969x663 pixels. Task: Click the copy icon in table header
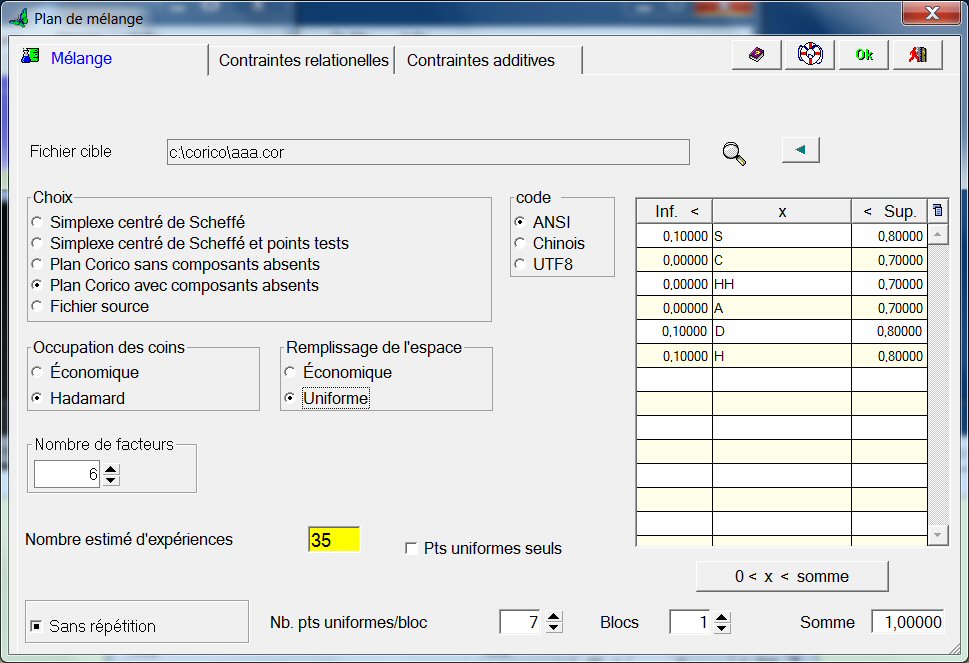click(x=937, y=210)
